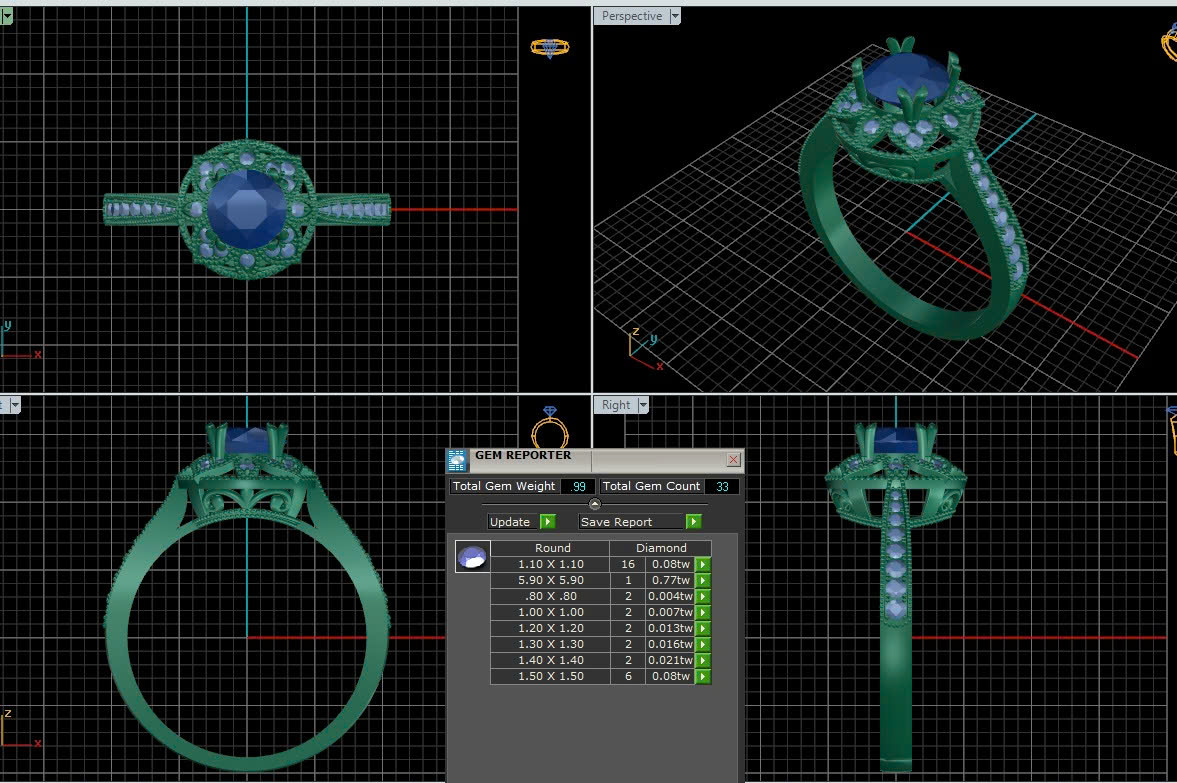This screenshot has height=783, width=1177.
Task: Click the Total Gem Weight value field
Action: (577, 486)
